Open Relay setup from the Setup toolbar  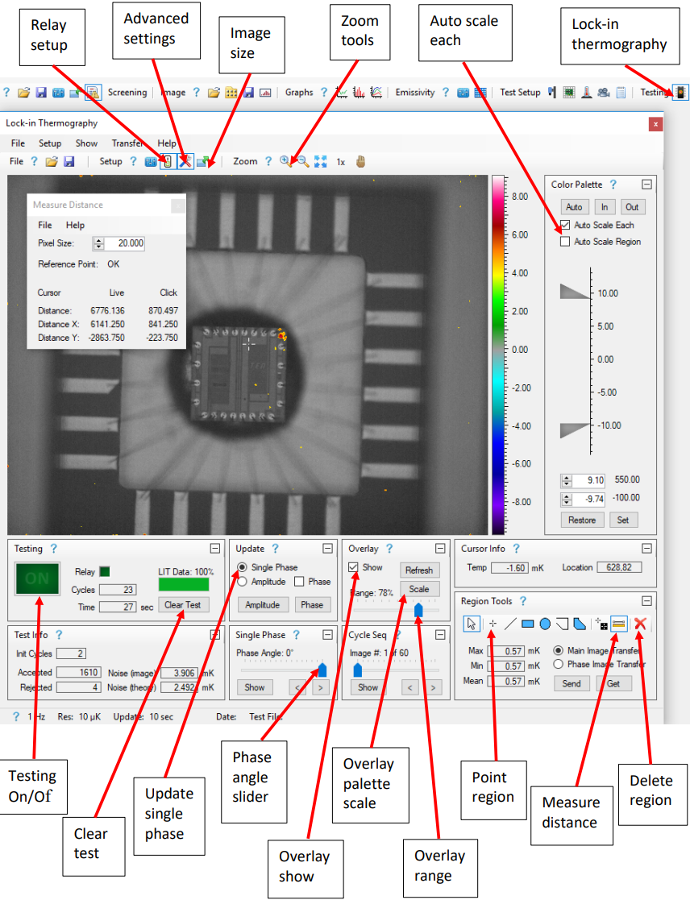tap(166, 161)
